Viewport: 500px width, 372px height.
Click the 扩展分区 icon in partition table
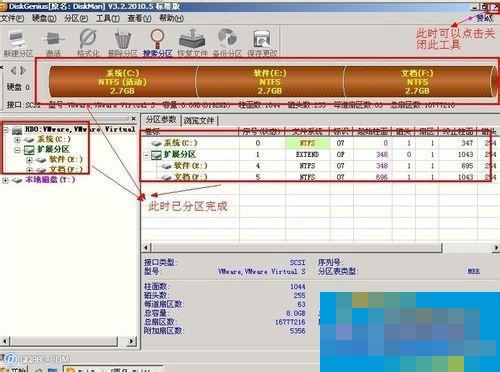click(x=156, y=155)
